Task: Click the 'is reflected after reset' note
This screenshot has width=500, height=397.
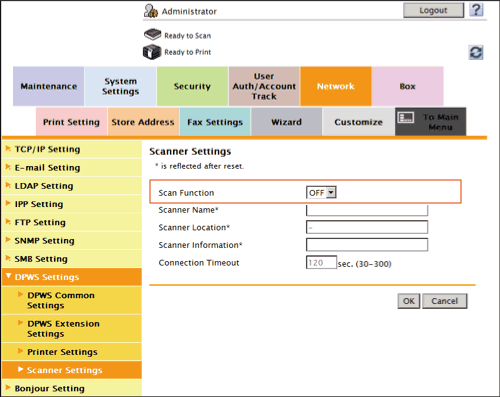Action: [200, 166]
